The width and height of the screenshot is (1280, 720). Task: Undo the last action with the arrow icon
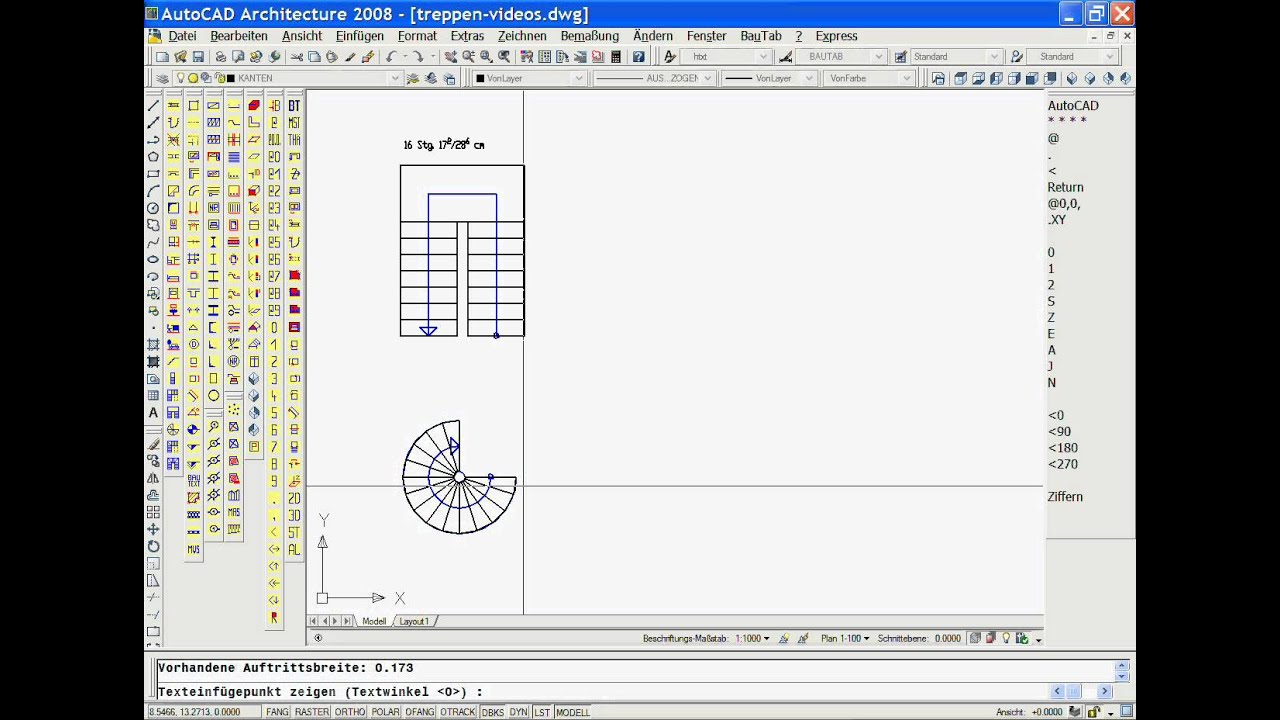tap(391, 57)
